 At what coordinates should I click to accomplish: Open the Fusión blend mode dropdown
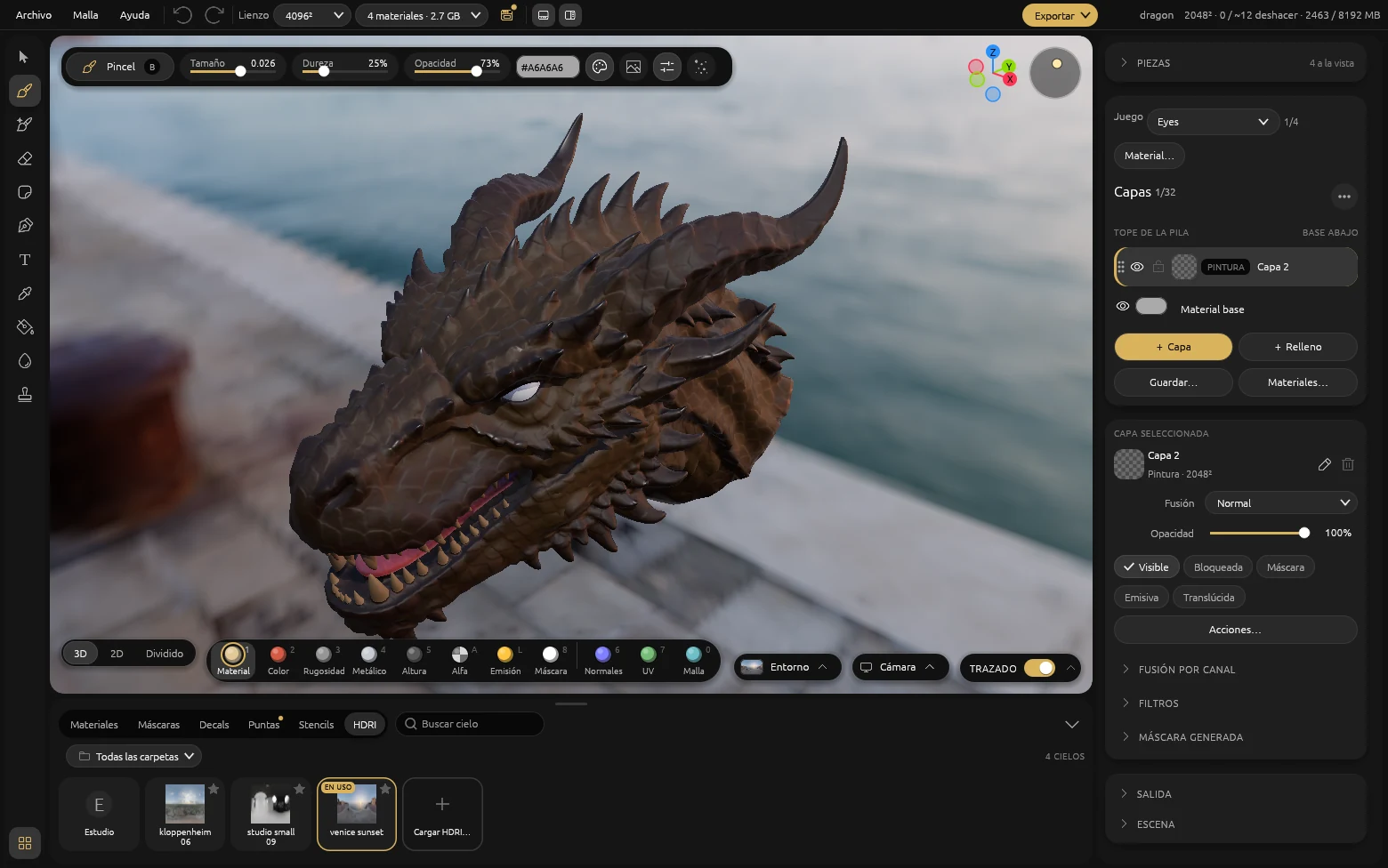click(1281, 503)
